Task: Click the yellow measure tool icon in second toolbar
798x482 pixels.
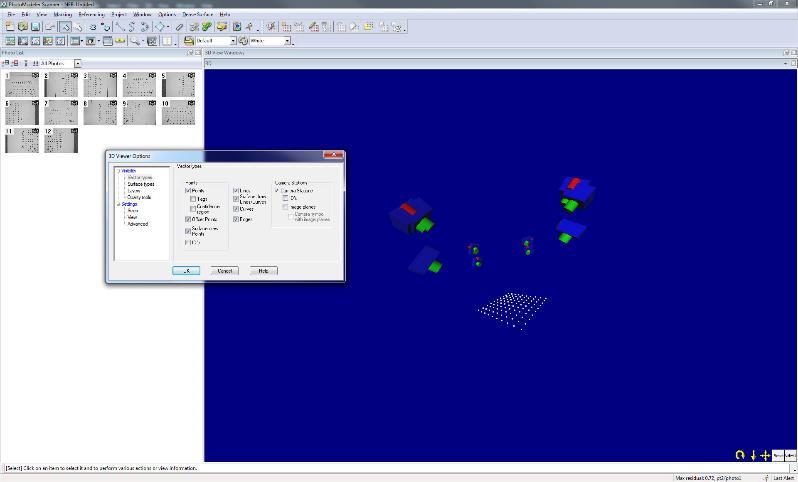Action: click(x=120, y=40)
